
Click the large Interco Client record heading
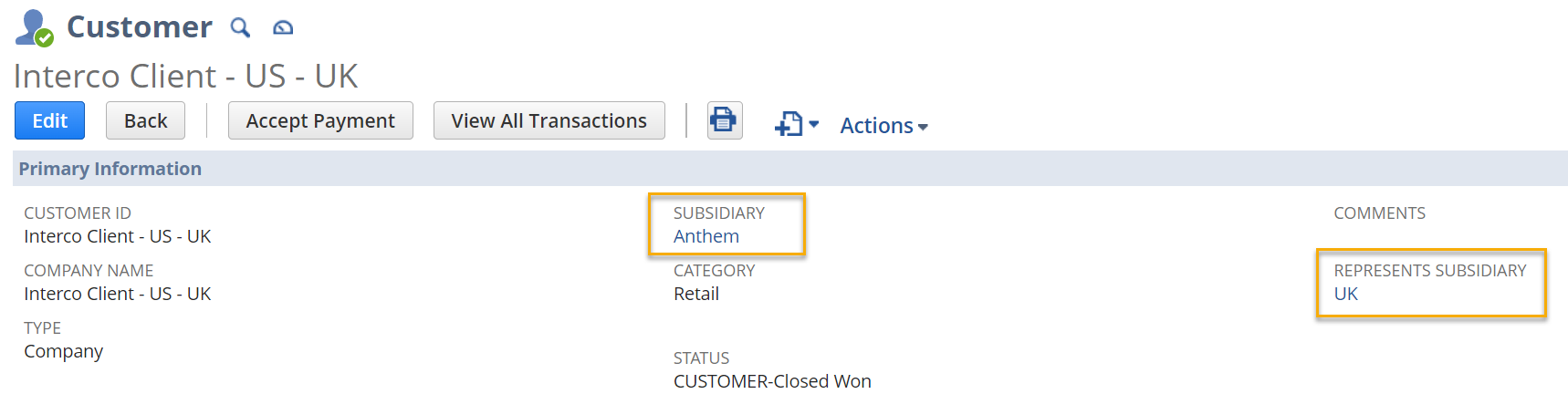coord(185,76)
